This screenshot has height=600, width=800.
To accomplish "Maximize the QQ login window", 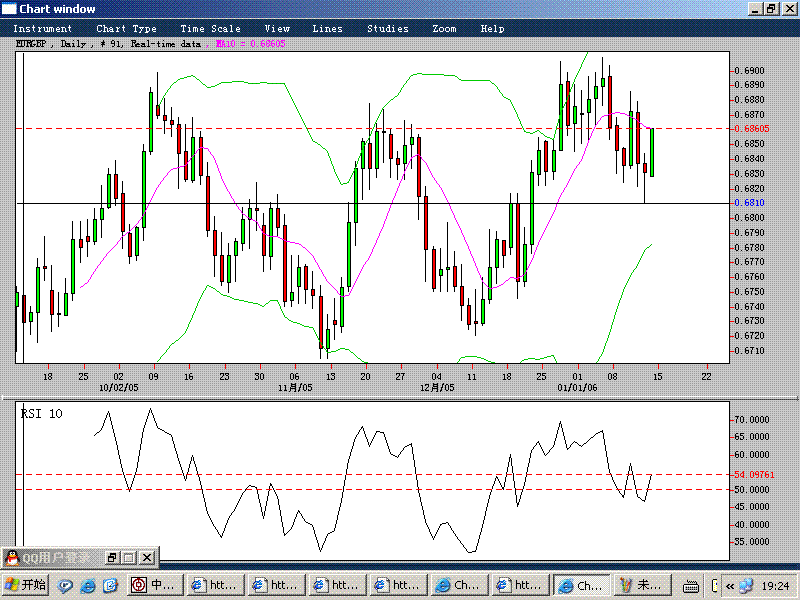I will coord(129,558).
